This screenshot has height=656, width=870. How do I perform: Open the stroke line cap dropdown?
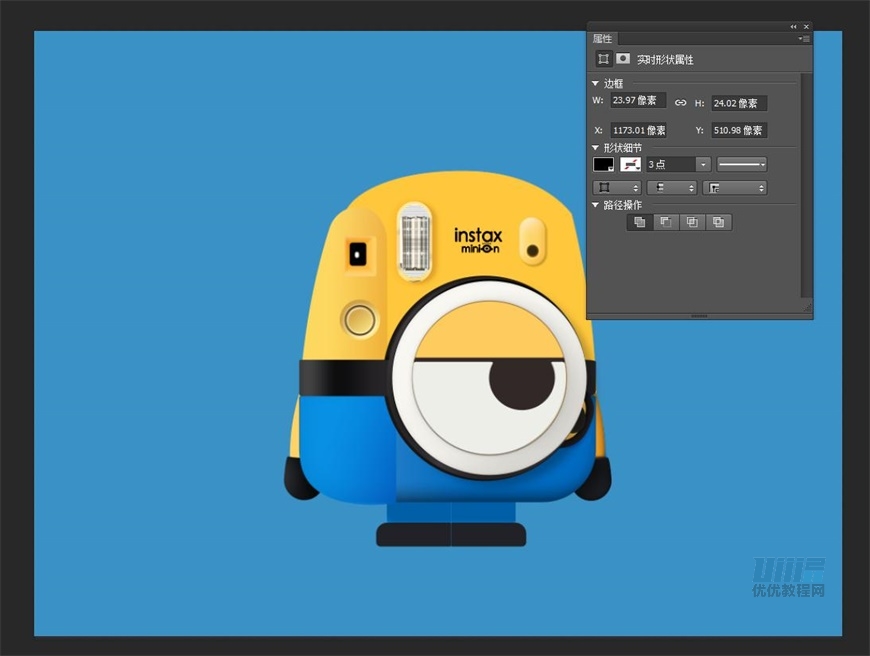671,187
